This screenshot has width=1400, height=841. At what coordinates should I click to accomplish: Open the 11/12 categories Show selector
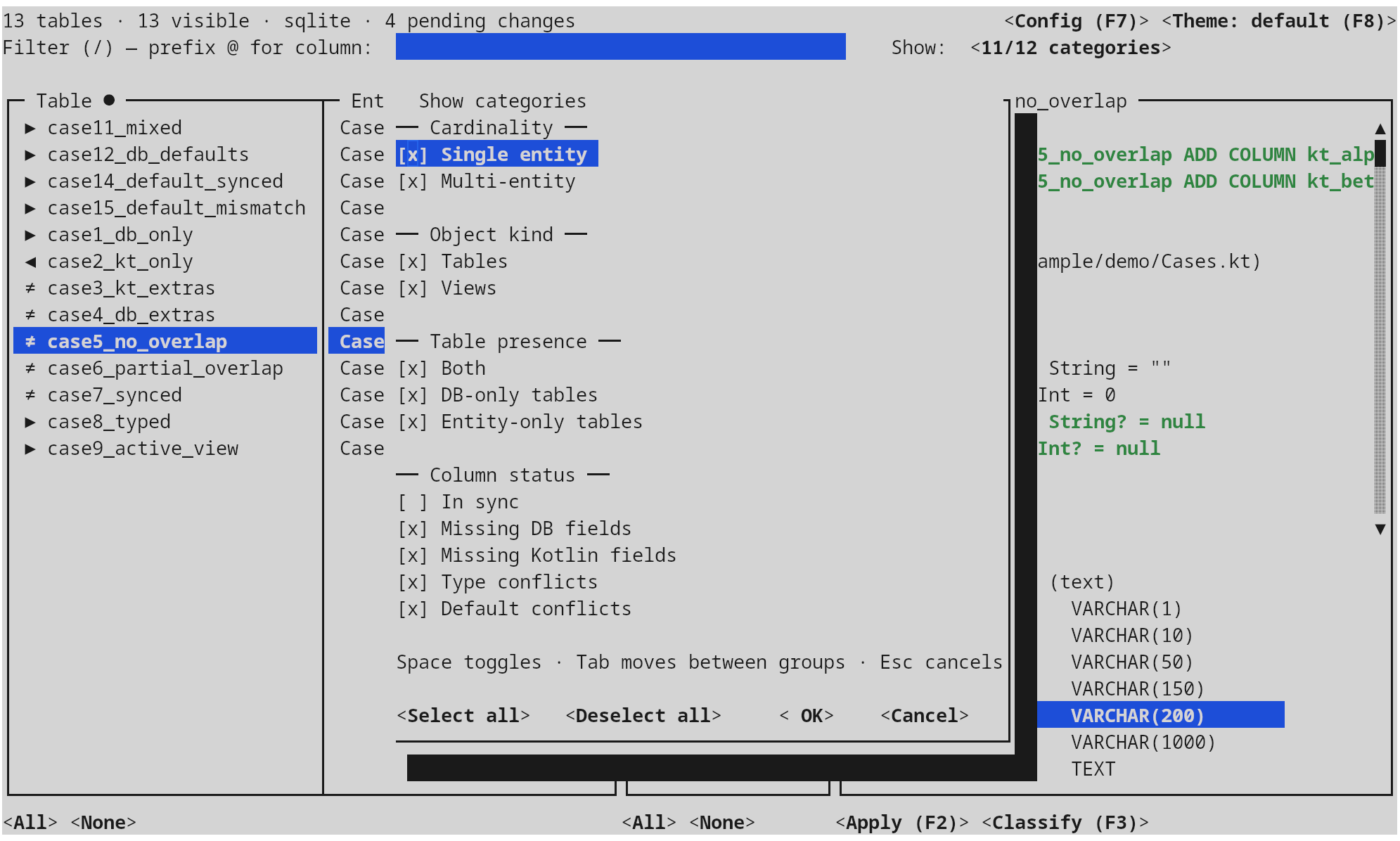[x=1071, y=48]
